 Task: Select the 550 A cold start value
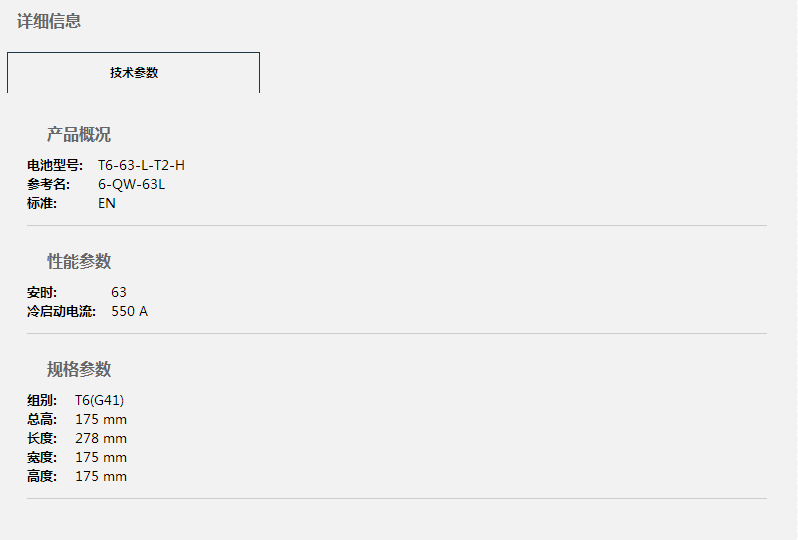(130, 311)
